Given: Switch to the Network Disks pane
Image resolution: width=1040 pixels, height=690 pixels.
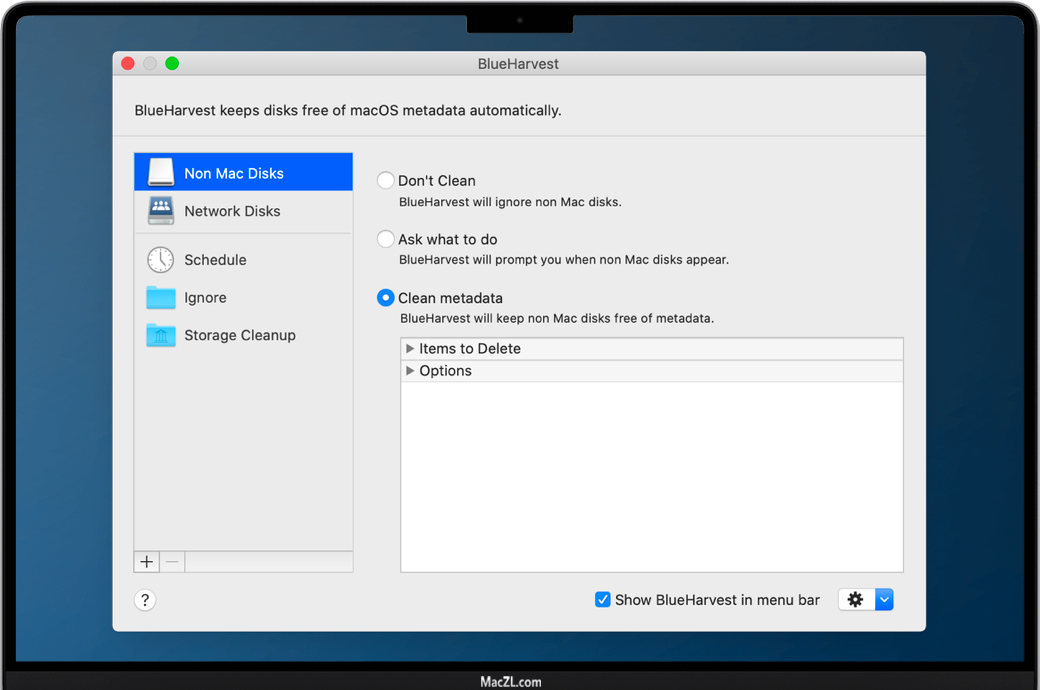Looking at the screenshot, I should click(232, 211).
